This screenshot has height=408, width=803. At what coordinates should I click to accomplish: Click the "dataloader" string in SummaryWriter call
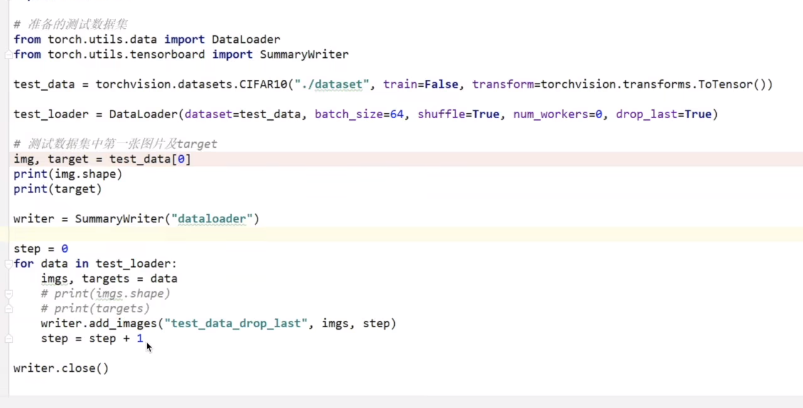click(212, 219)
